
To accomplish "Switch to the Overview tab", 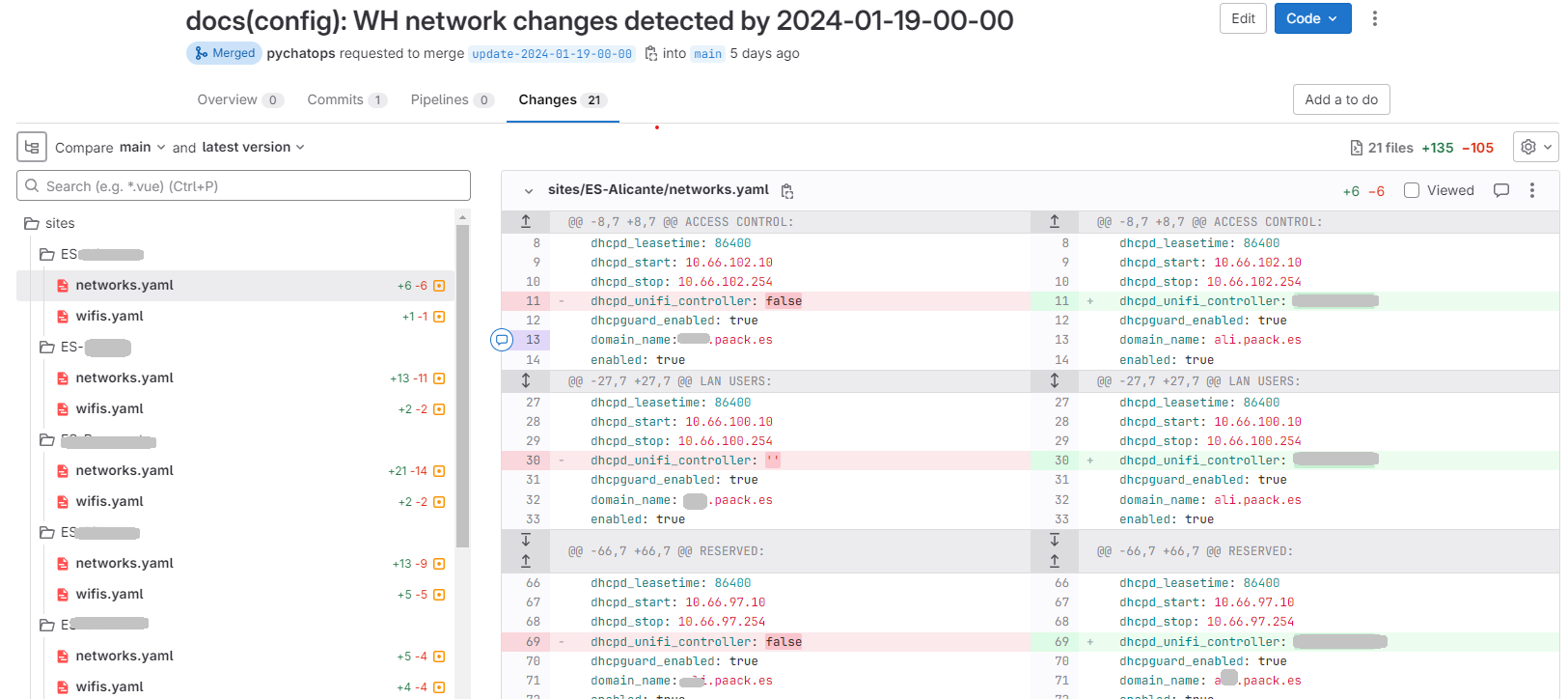I will click(x=239, y=99).
